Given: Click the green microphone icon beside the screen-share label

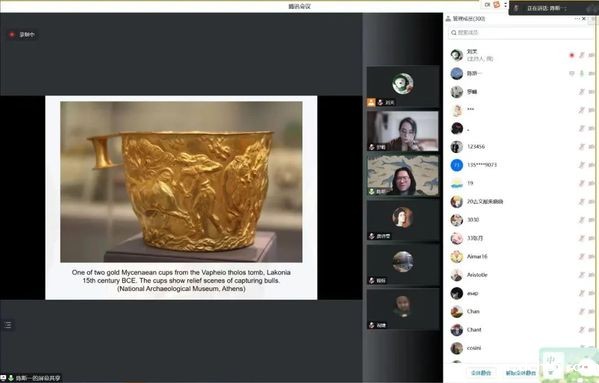Looking at the screenshot, I should tap(11, 378).
